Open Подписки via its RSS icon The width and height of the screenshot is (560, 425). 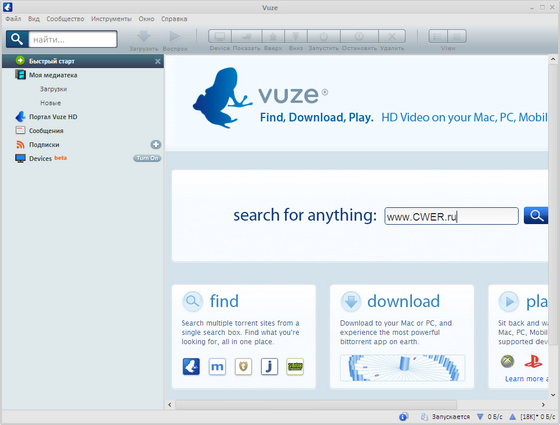20,144
